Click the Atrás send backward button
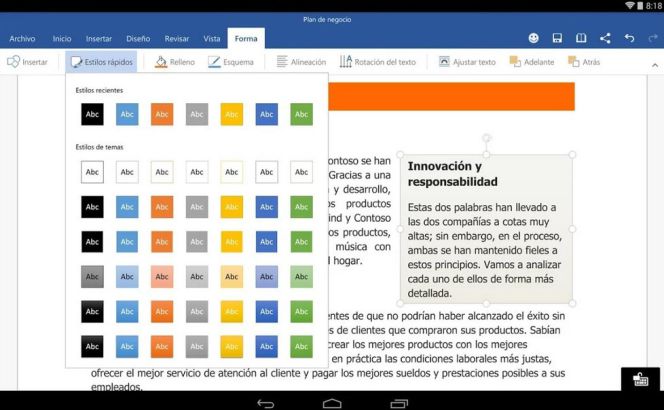Image resolution: width=664 pixels, height=410 pixels. point(584,62)
